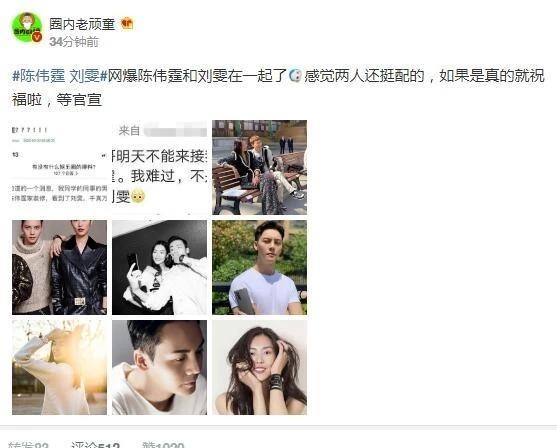557x448 pixels.
Task: Open the park bench couple photo
Action: [260, 167]
